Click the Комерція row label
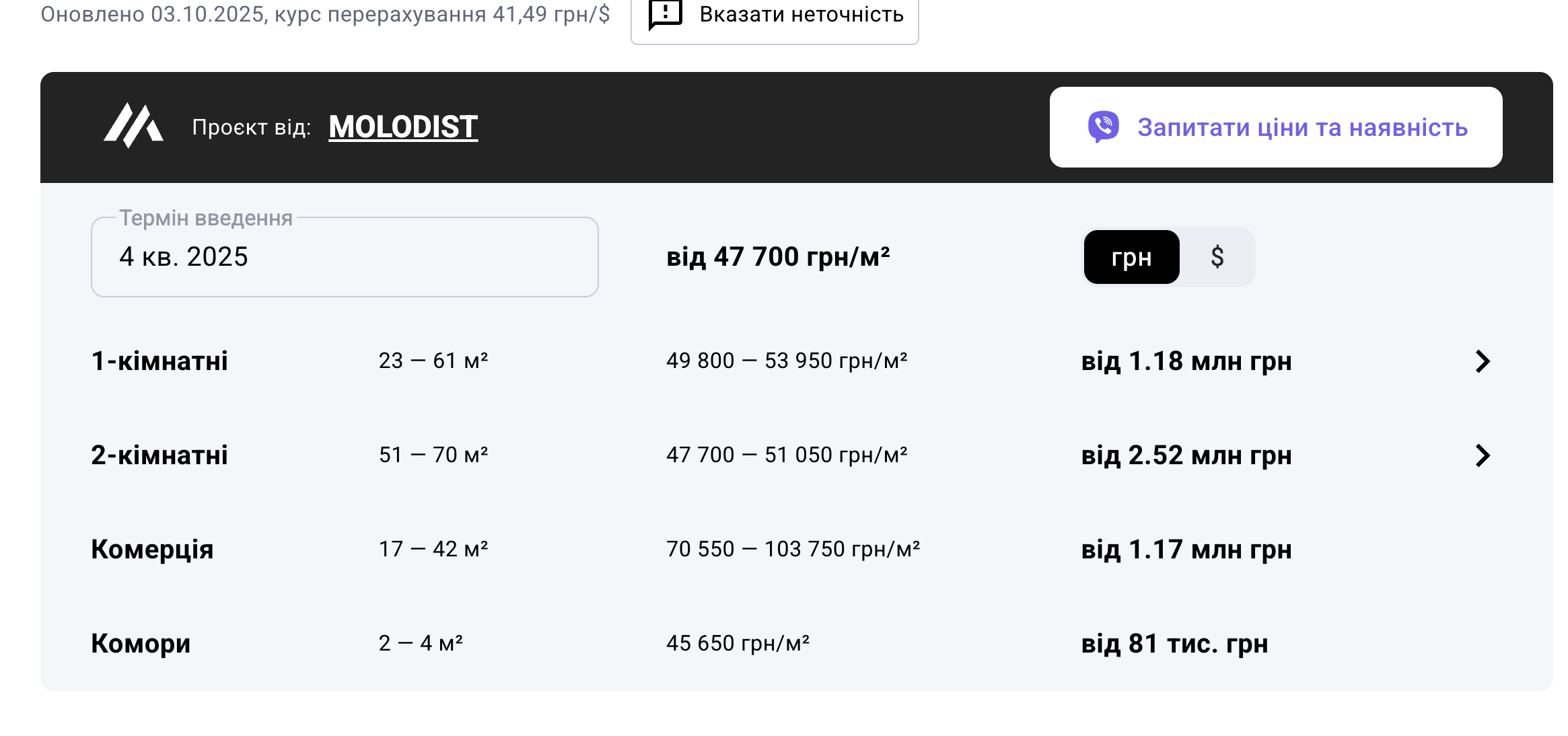Image resolution: width=1568 pixels, height=736 pixels. 152,550
